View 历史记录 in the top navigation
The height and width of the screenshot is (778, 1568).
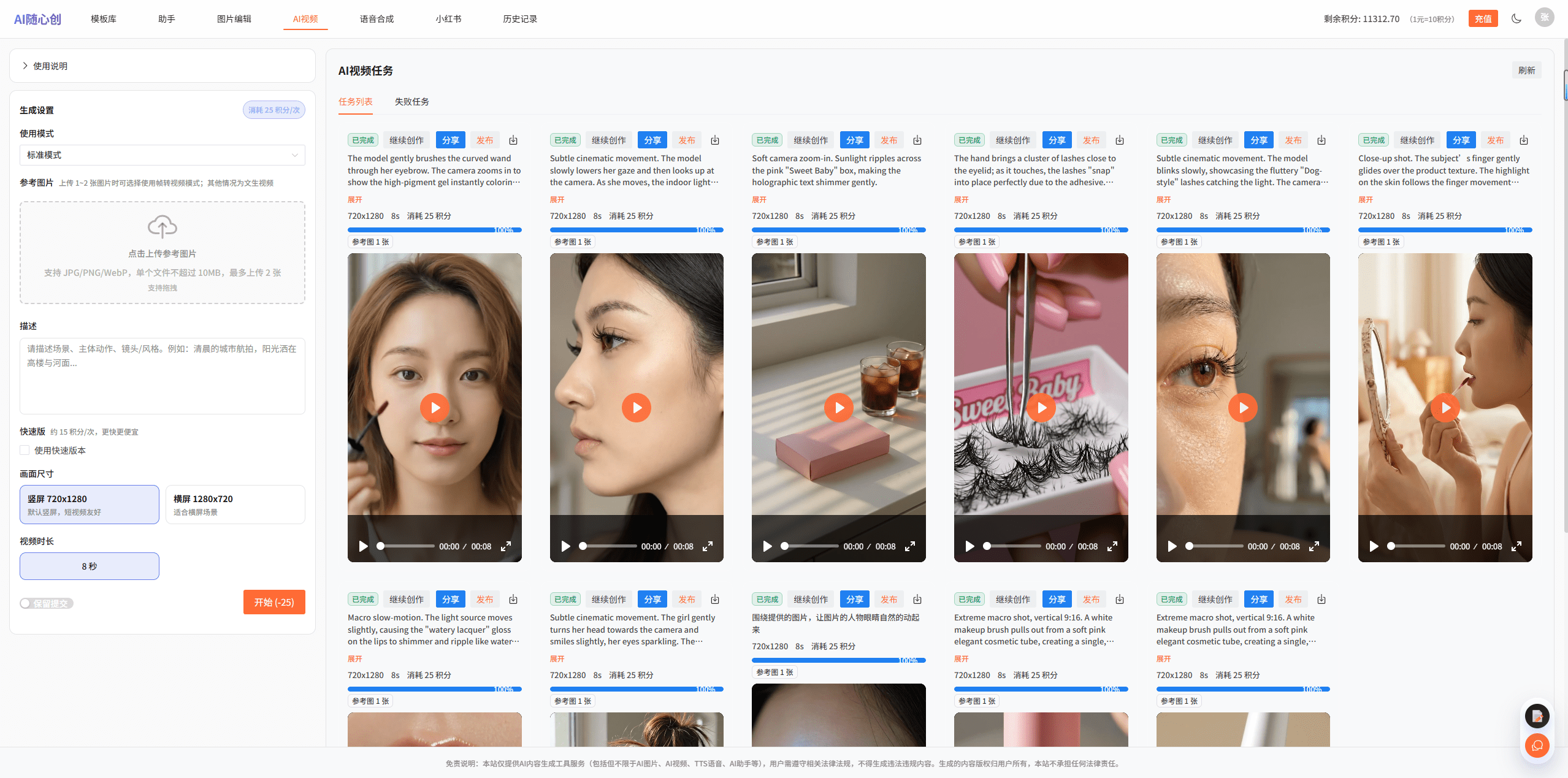coord(520,19)
